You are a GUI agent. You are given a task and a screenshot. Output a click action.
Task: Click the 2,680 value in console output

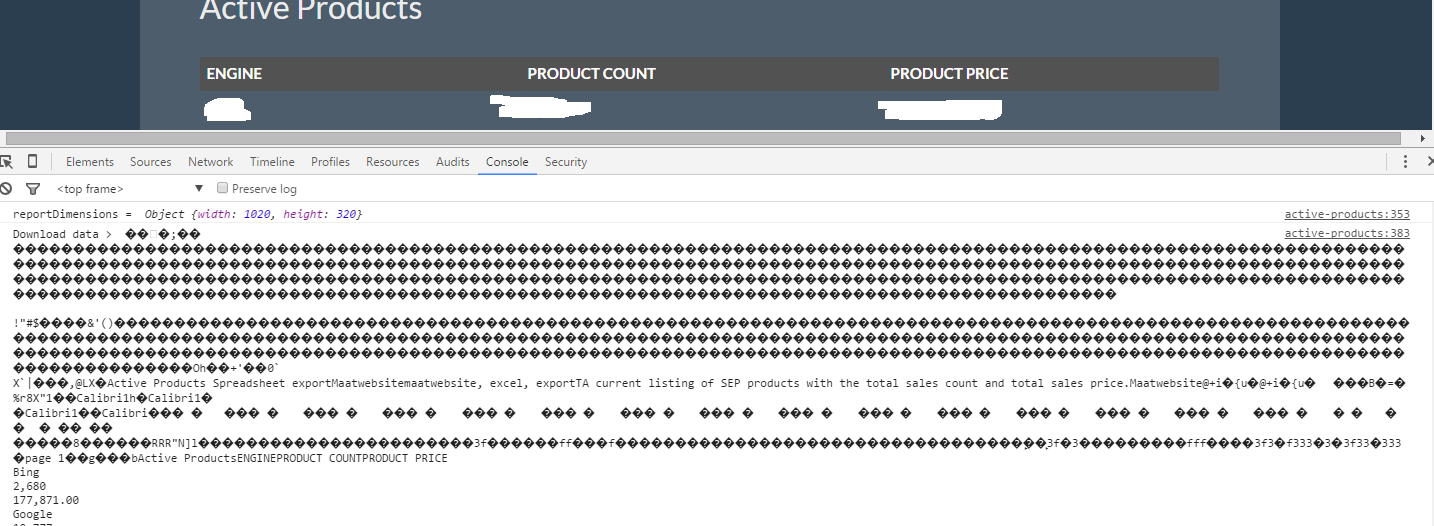click(29, 486)
